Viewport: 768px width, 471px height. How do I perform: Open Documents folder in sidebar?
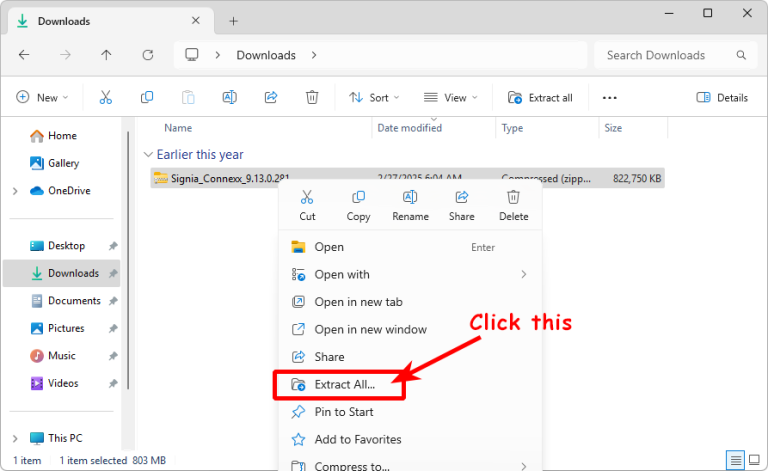point(74,301)
